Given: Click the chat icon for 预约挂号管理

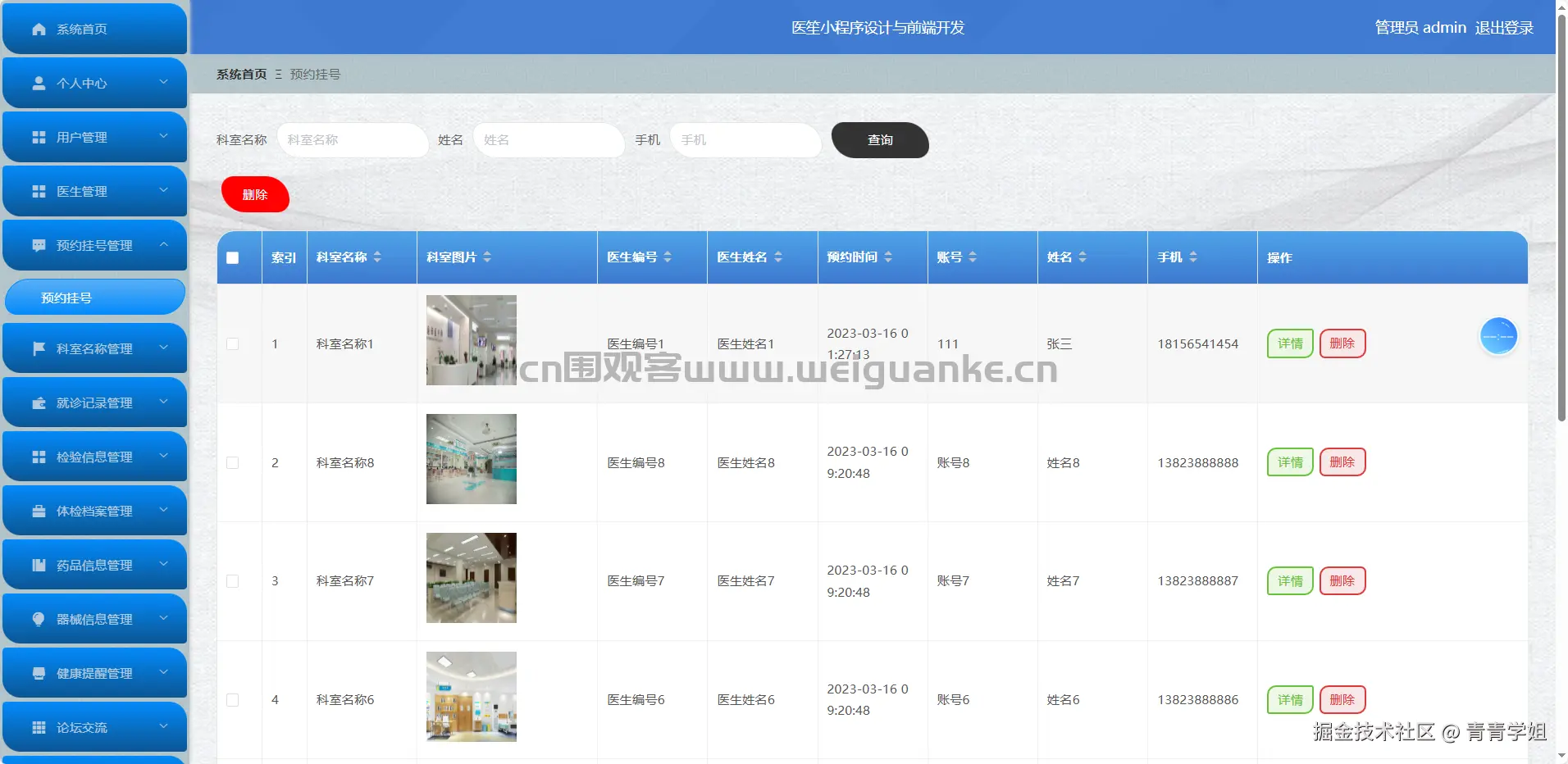Looking at the screenshot, I should 39,245.
